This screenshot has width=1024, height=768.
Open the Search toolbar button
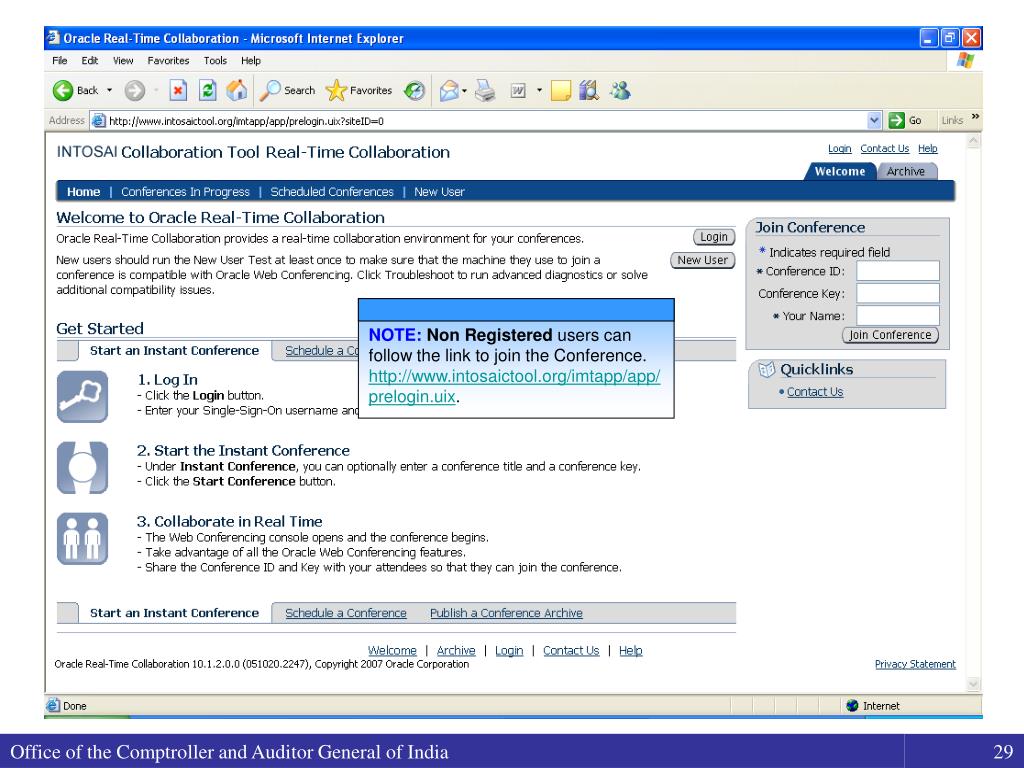point(287,90)
